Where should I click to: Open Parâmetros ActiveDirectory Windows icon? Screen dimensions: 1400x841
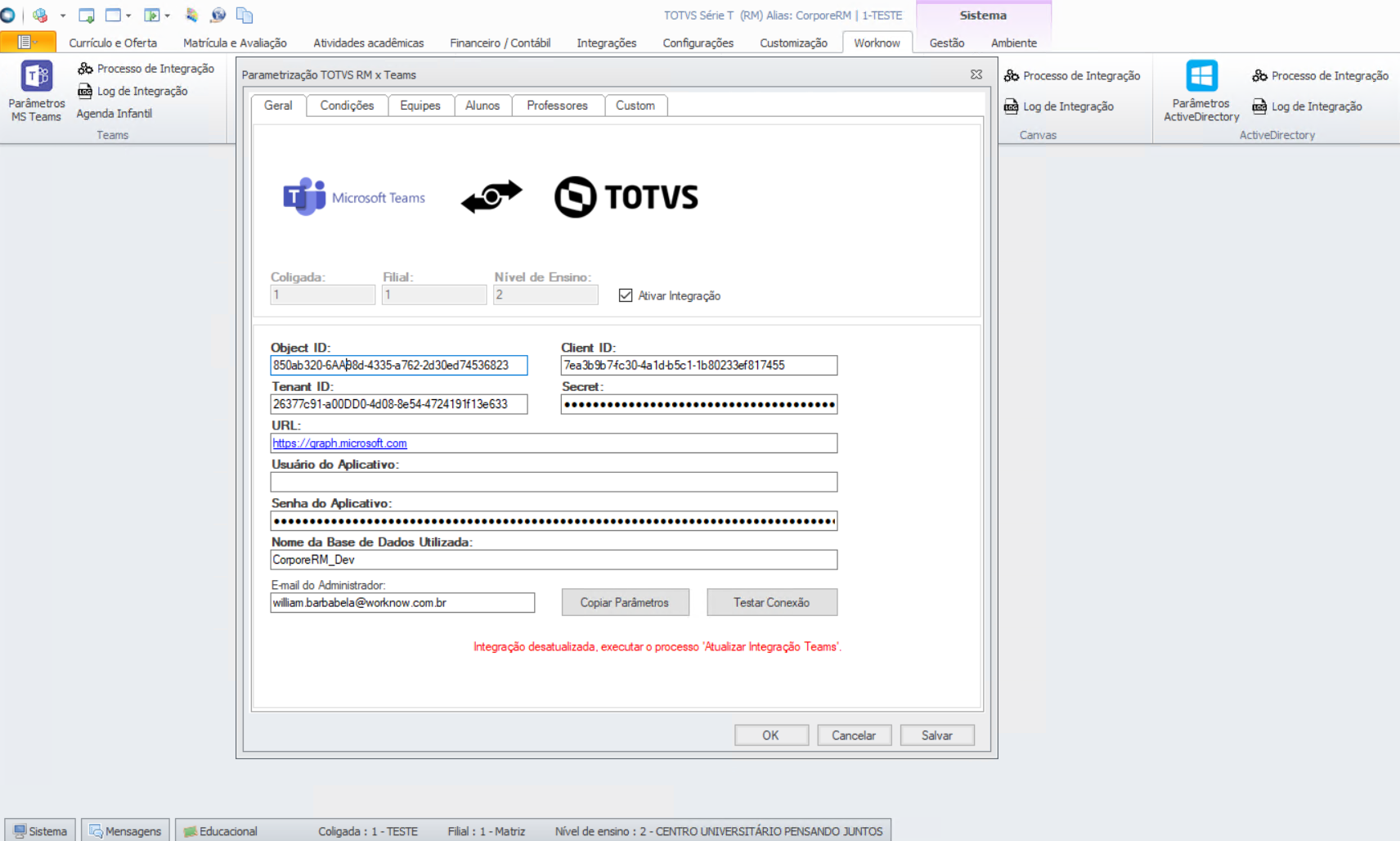coord(1201,77)
